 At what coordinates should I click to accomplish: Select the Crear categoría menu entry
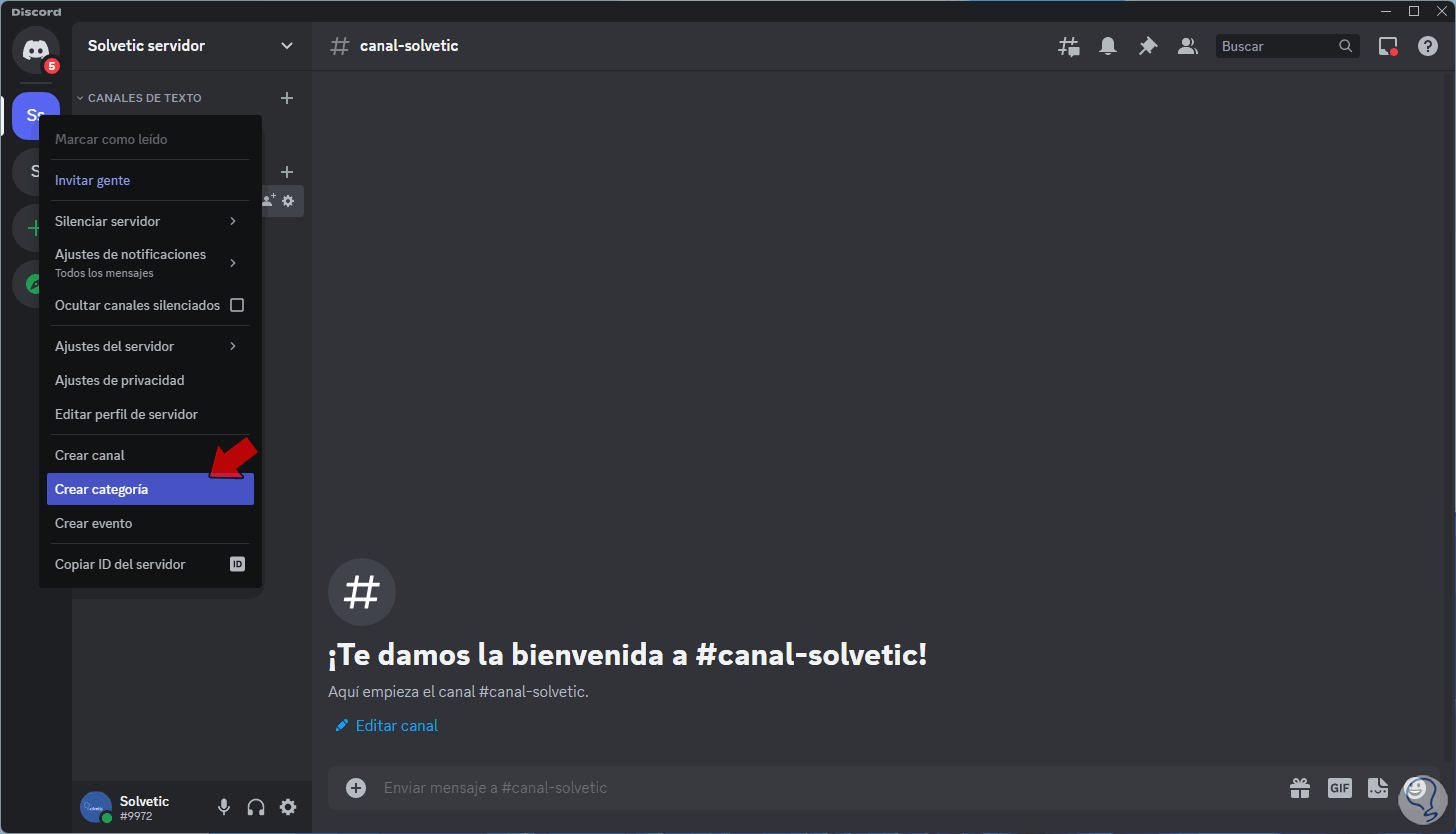150,489
